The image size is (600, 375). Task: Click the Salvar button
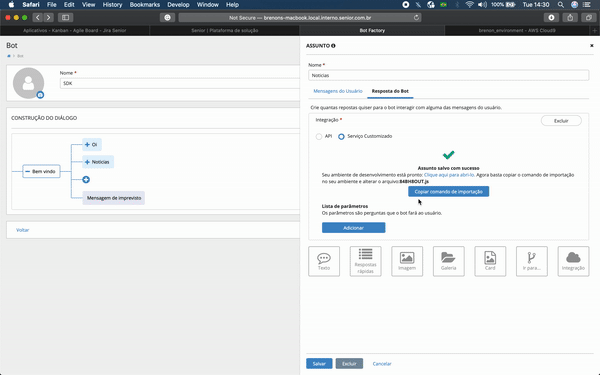tap(319, 364)
